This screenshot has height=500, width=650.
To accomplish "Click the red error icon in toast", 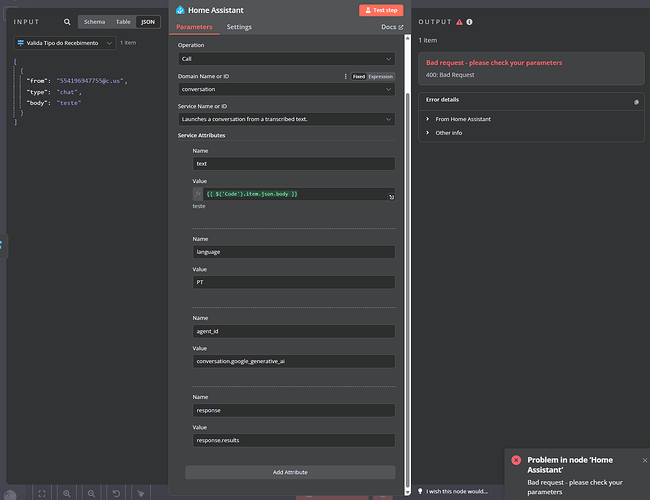I will [516, 460].
